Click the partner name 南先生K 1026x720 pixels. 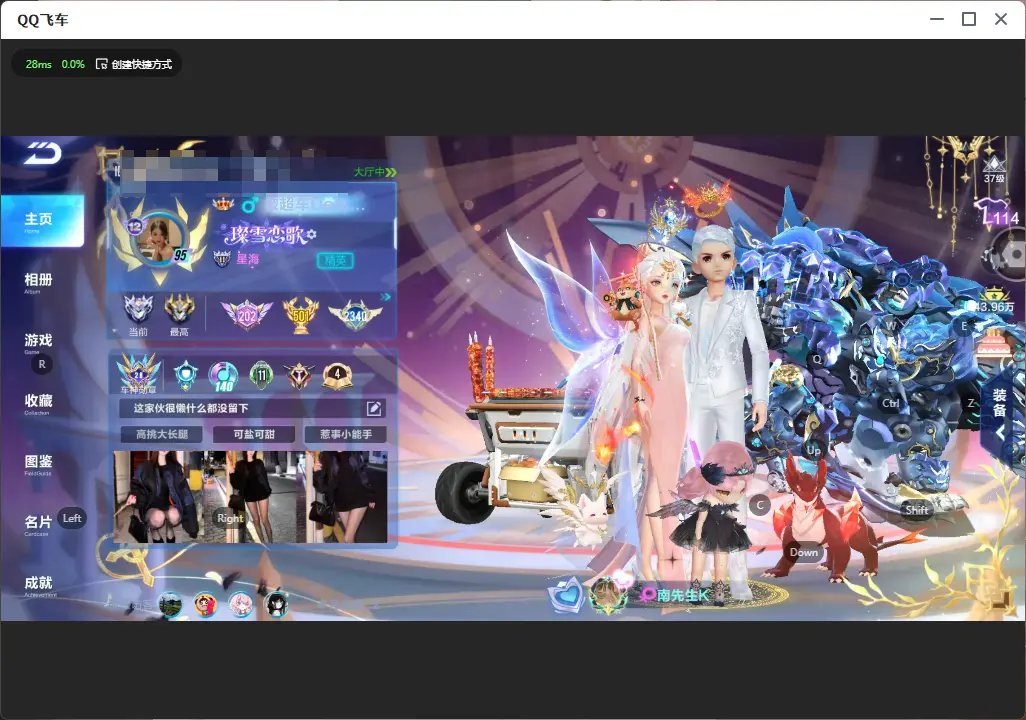(682, 595)
